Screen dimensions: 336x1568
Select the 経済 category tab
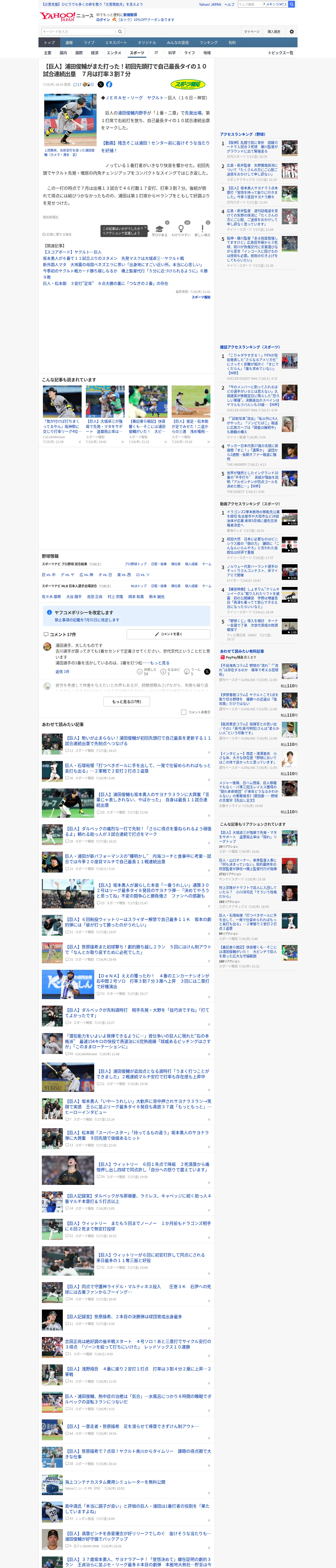(x=94, y=53)
